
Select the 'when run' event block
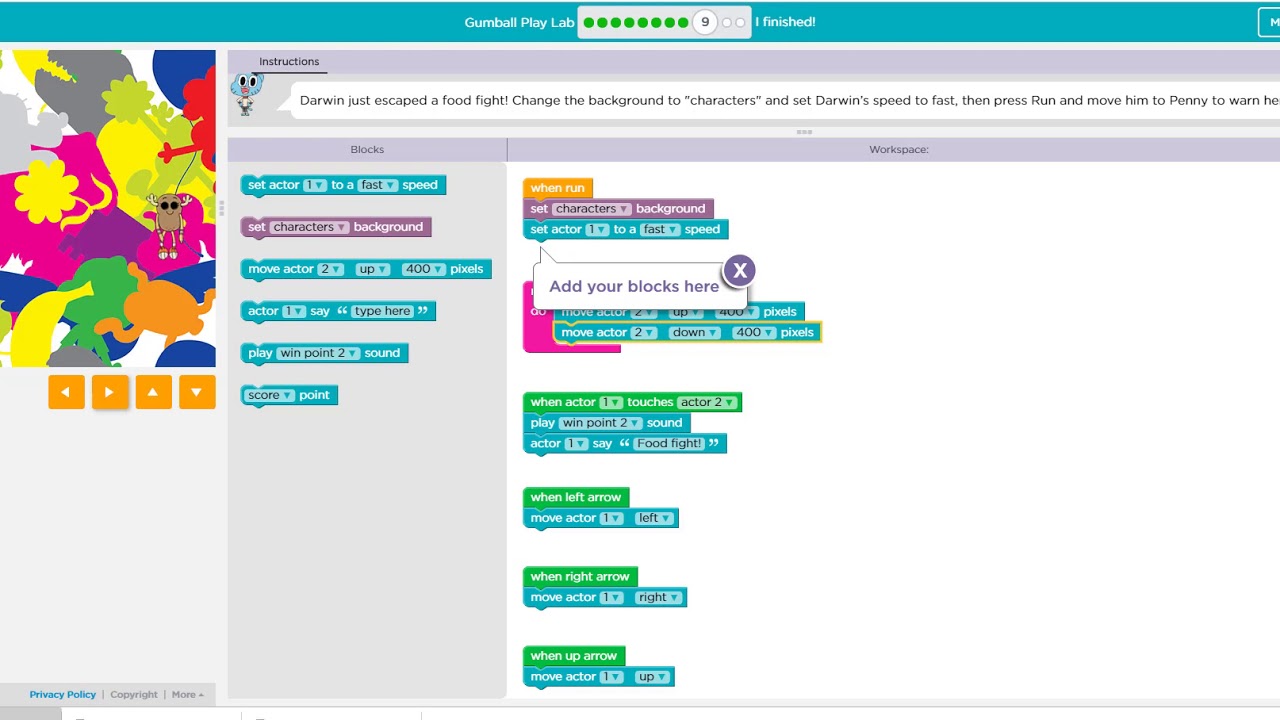[x=558, y=188]
